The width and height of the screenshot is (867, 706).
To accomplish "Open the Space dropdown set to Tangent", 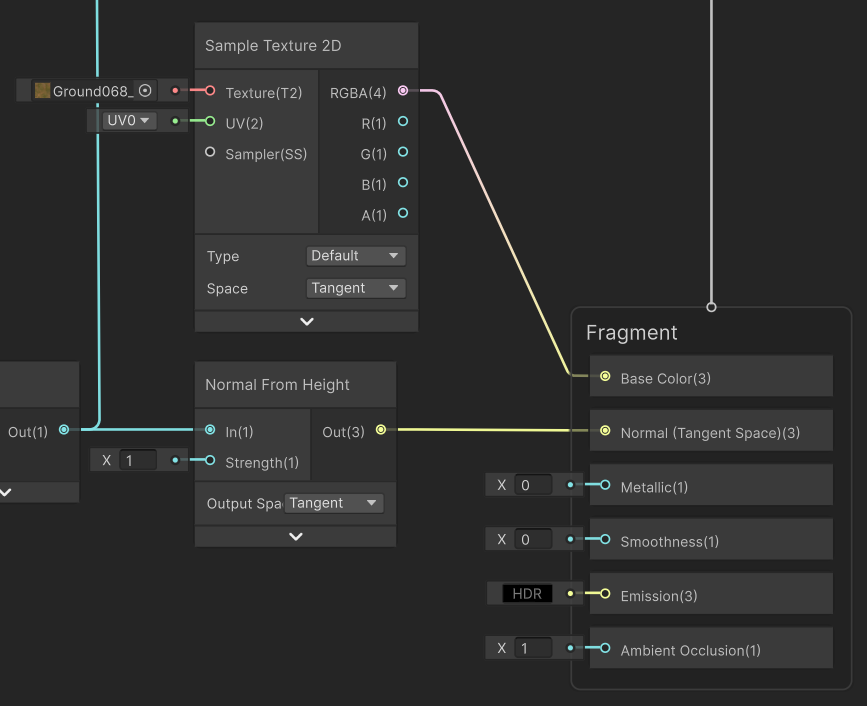I will pyautogui.click(x=356, y=288).
